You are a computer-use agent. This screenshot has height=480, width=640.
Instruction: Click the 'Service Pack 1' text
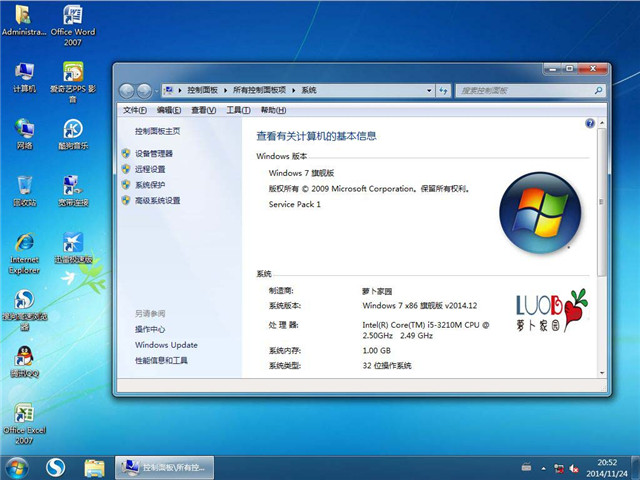(294, 204)
